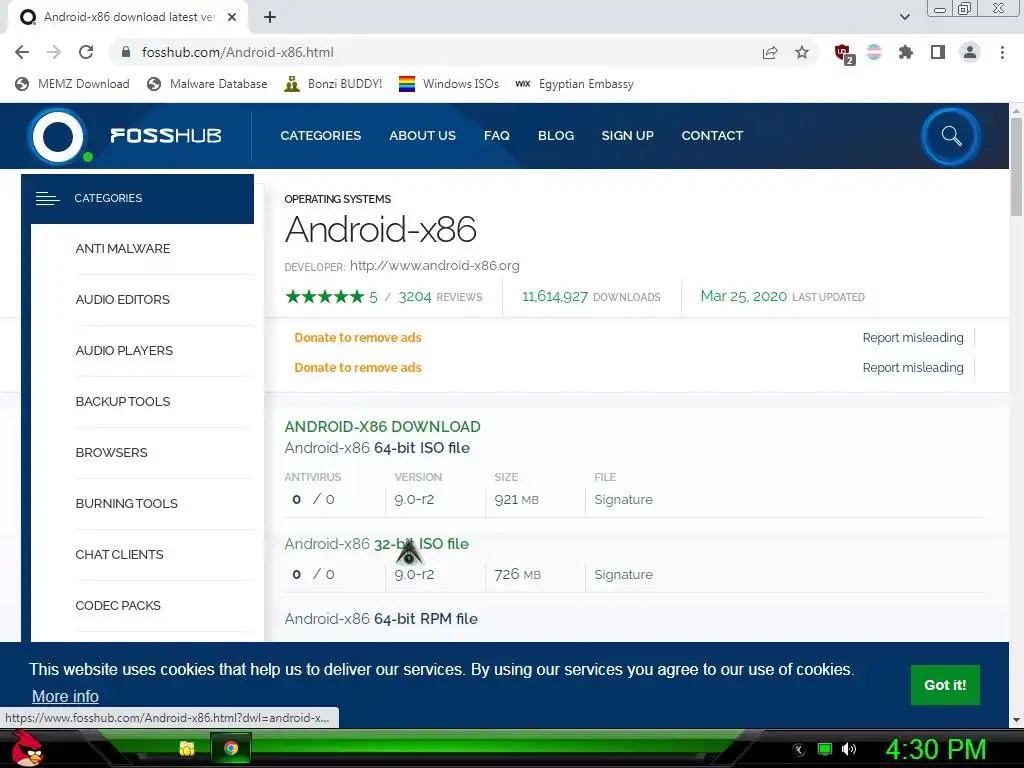Select AUDIO PLAYERS category
Viewport: 1024px width, 768px height.
(124, 351)
